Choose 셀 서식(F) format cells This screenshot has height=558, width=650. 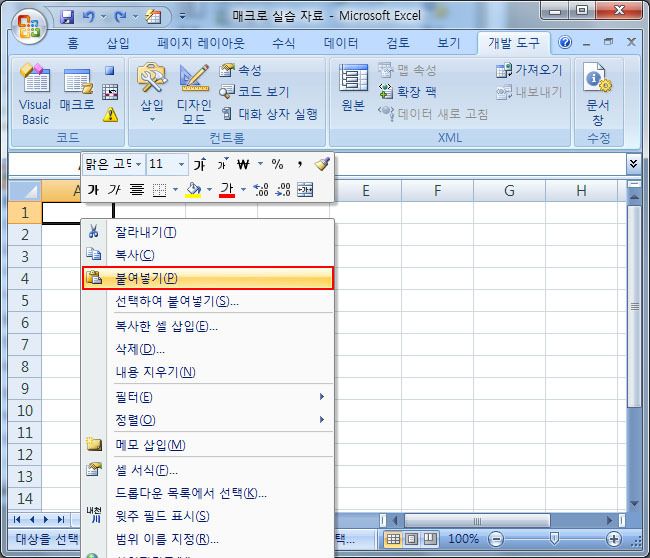pos(208,470)
